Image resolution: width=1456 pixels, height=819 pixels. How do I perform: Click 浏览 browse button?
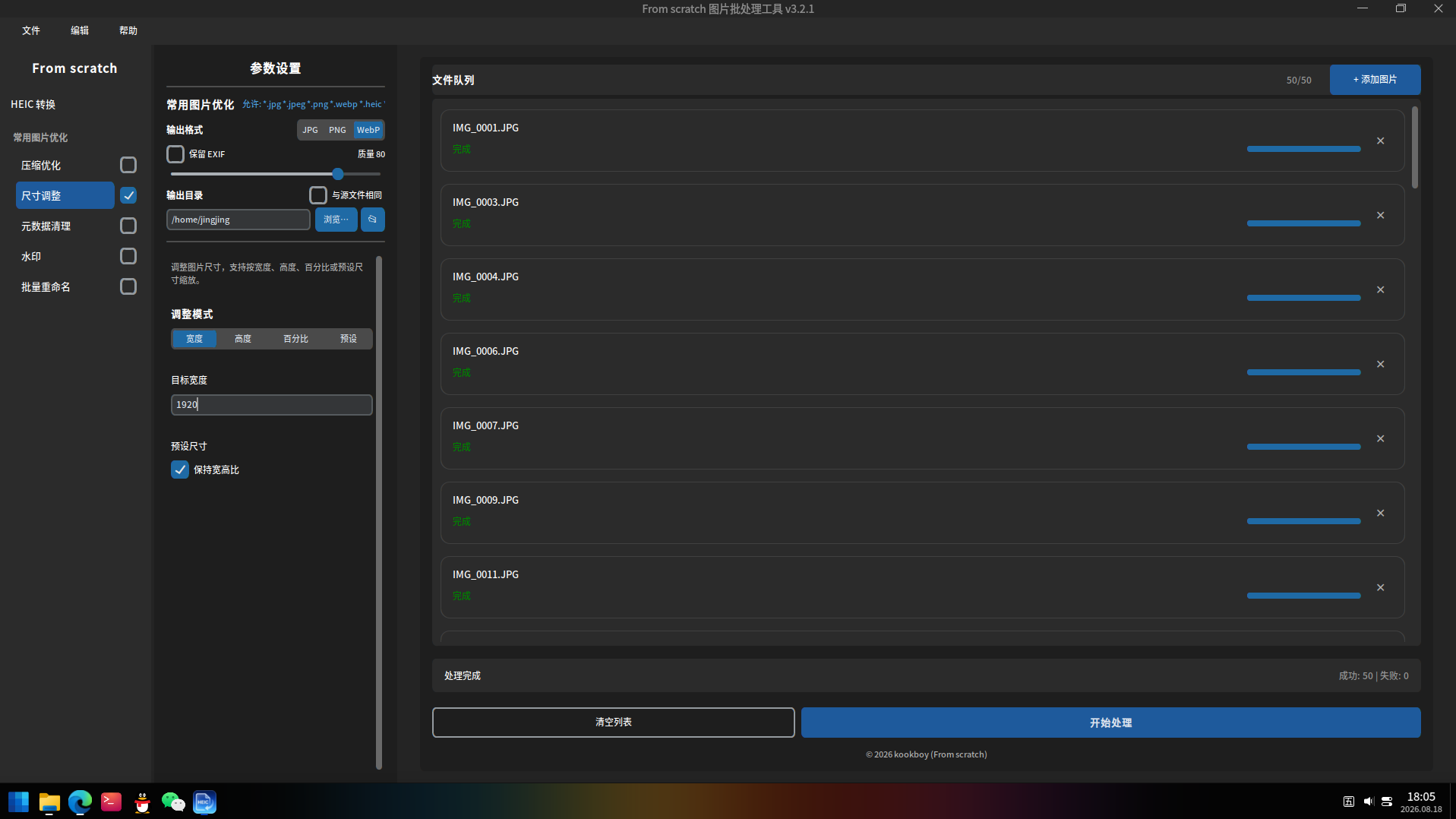(336, 220)
